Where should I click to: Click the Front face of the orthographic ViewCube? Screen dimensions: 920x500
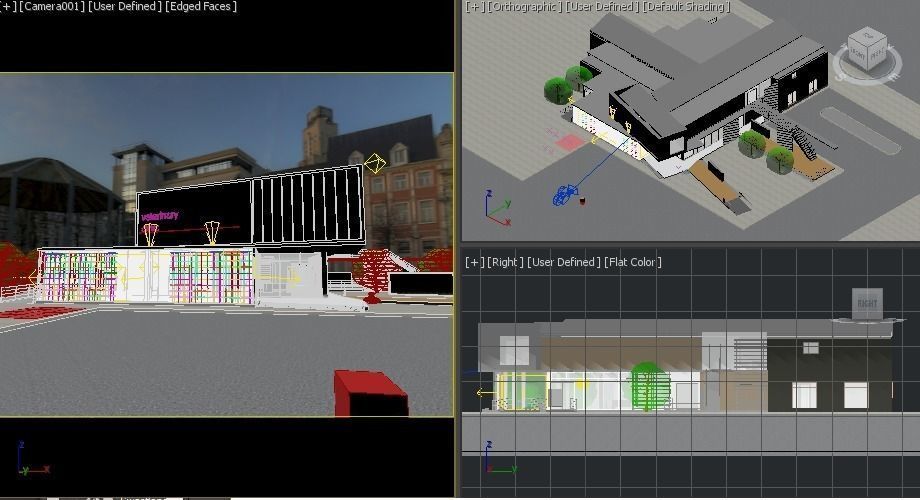pos(858,55)
